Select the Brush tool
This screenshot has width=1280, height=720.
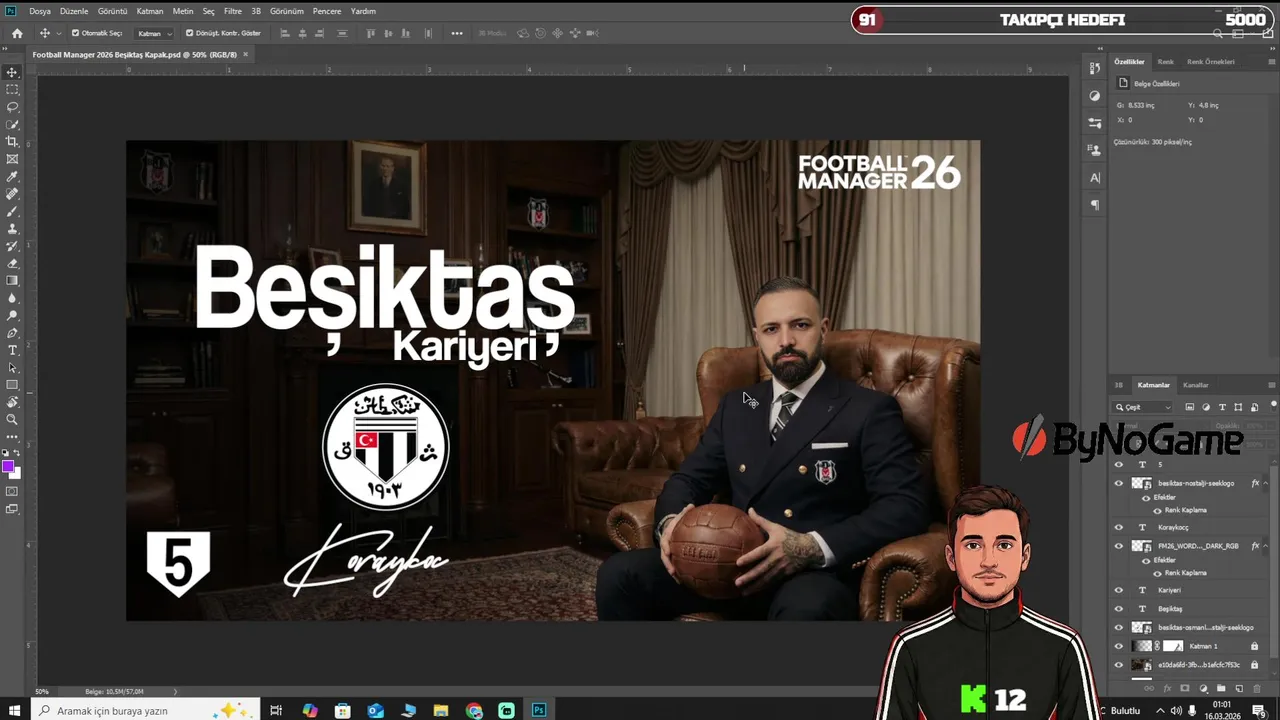pyautogui.click(x=12, y=211)
